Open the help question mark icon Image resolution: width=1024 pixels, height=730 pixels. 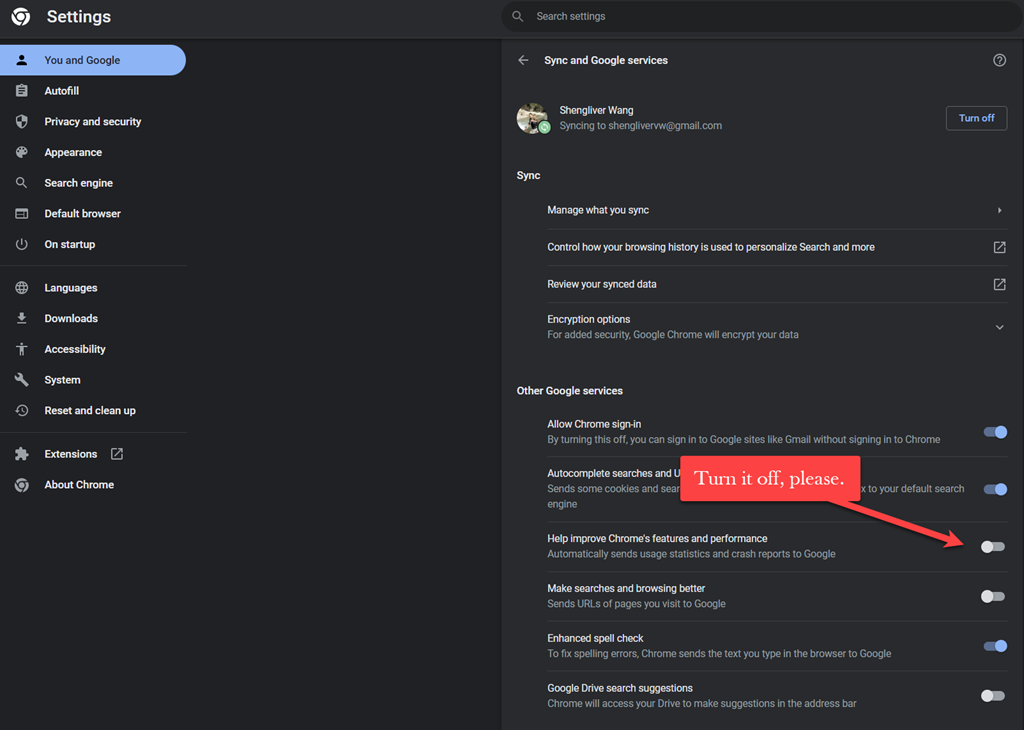(999, 61)
